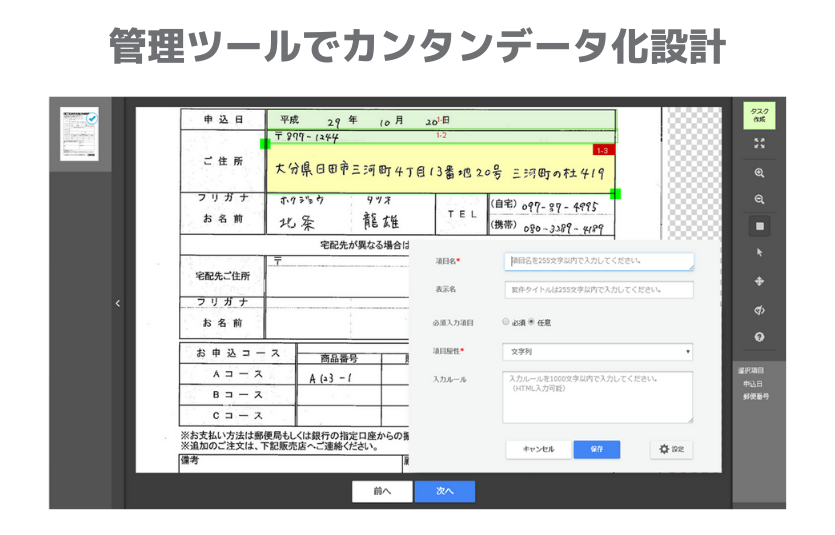This screenshot has width=835, height=535.
Task: Click the green タスク作成 button
Action: 759,114
